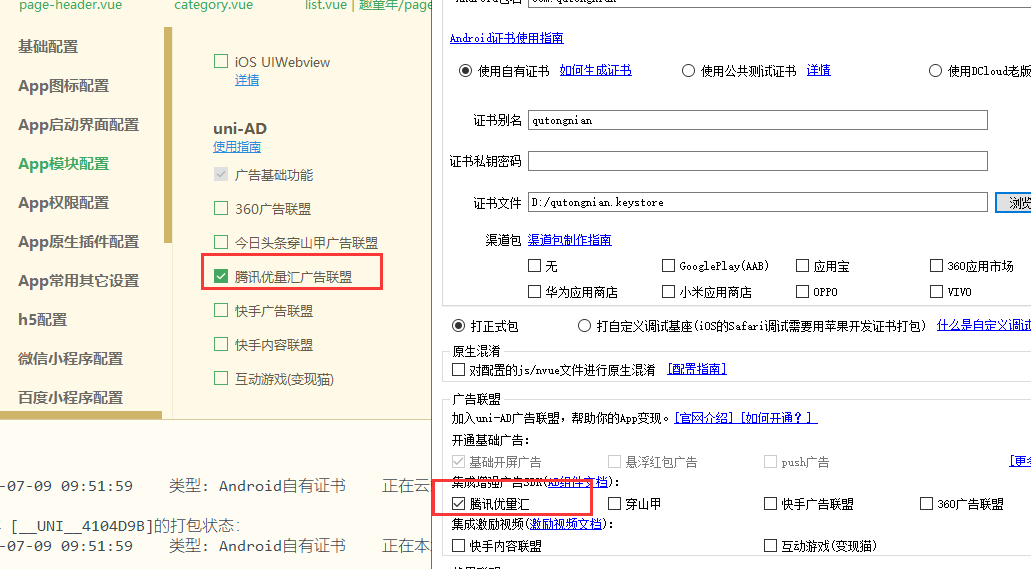Open 微信小程序配置 section

coord(70,359)
